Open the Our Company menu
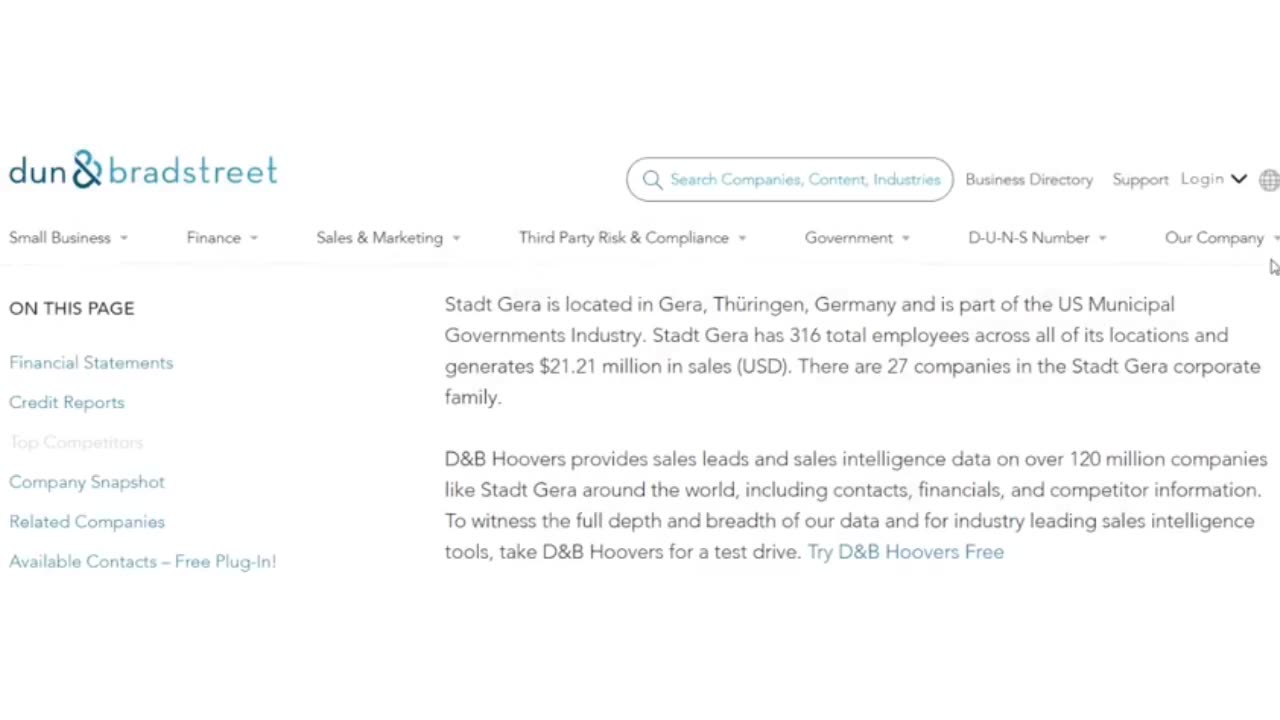The image size is (1280, 720). tap(1214, 238)
